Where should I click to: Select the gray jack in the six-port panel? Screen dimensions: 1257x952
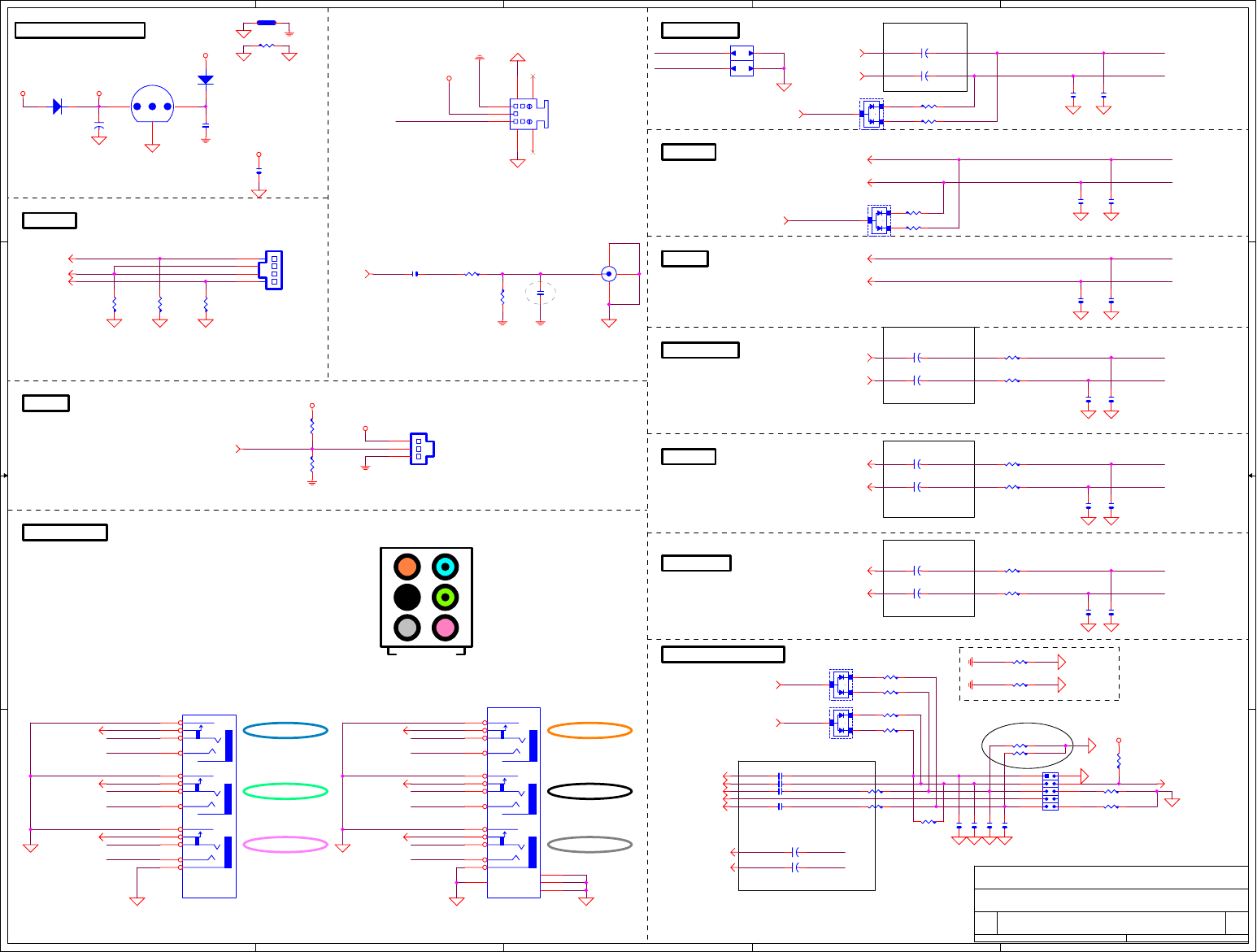tap(407, 628)
